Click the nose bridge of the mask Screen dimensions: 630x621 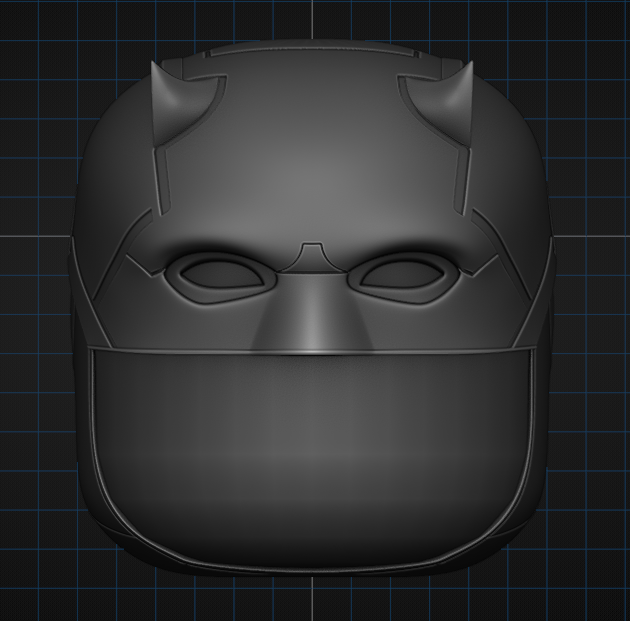click(x=311, y=315)
